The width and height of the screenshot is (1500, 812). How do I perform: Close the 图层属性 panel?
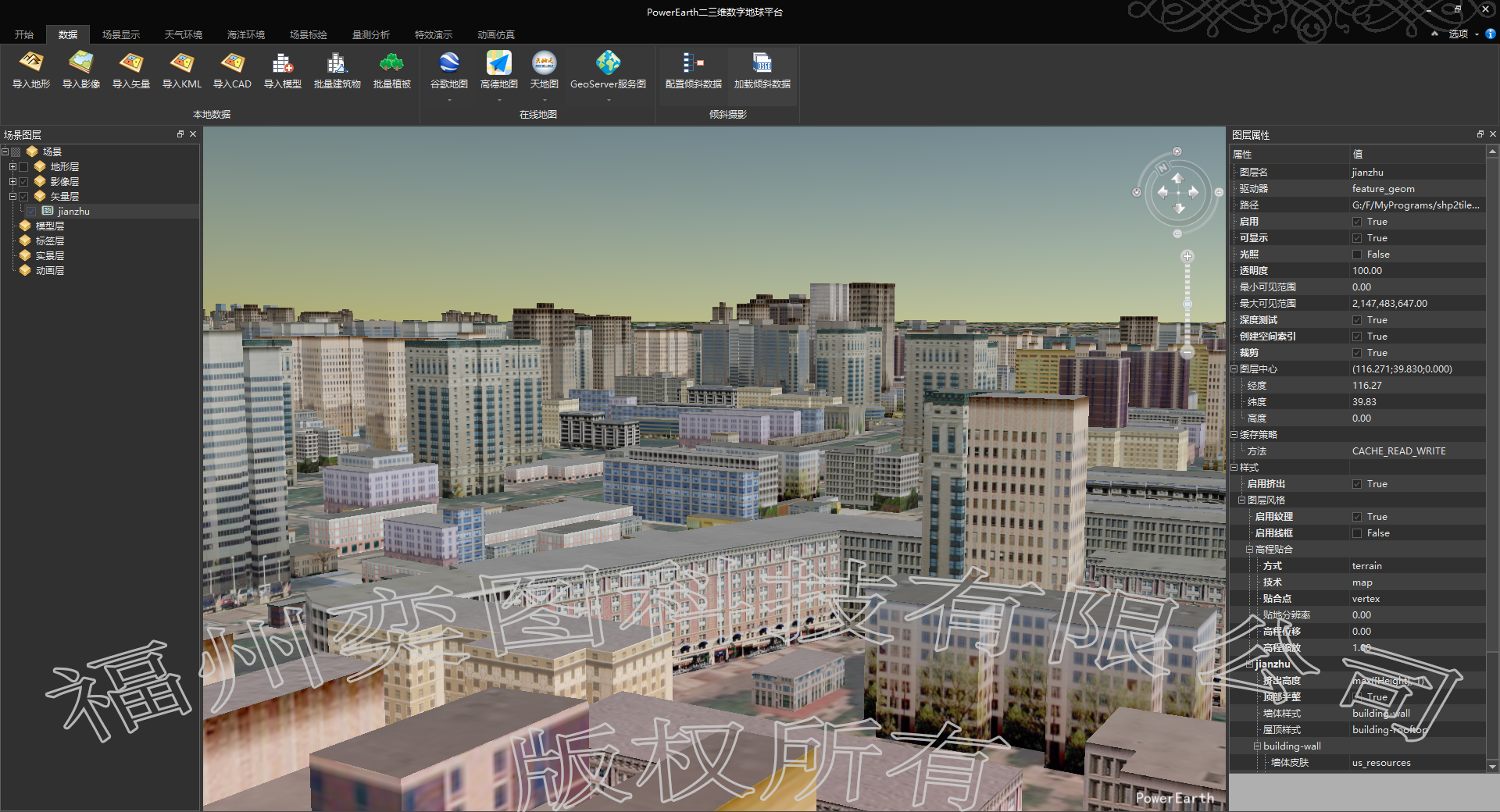tap(1493, 134)
